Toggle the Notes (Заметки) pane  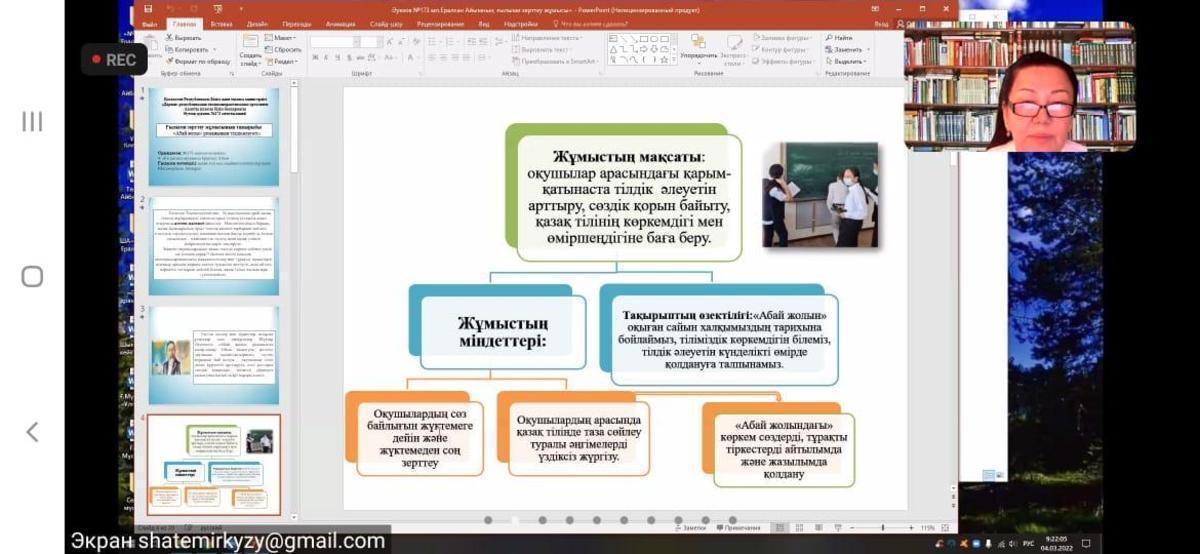click(691, 527)
